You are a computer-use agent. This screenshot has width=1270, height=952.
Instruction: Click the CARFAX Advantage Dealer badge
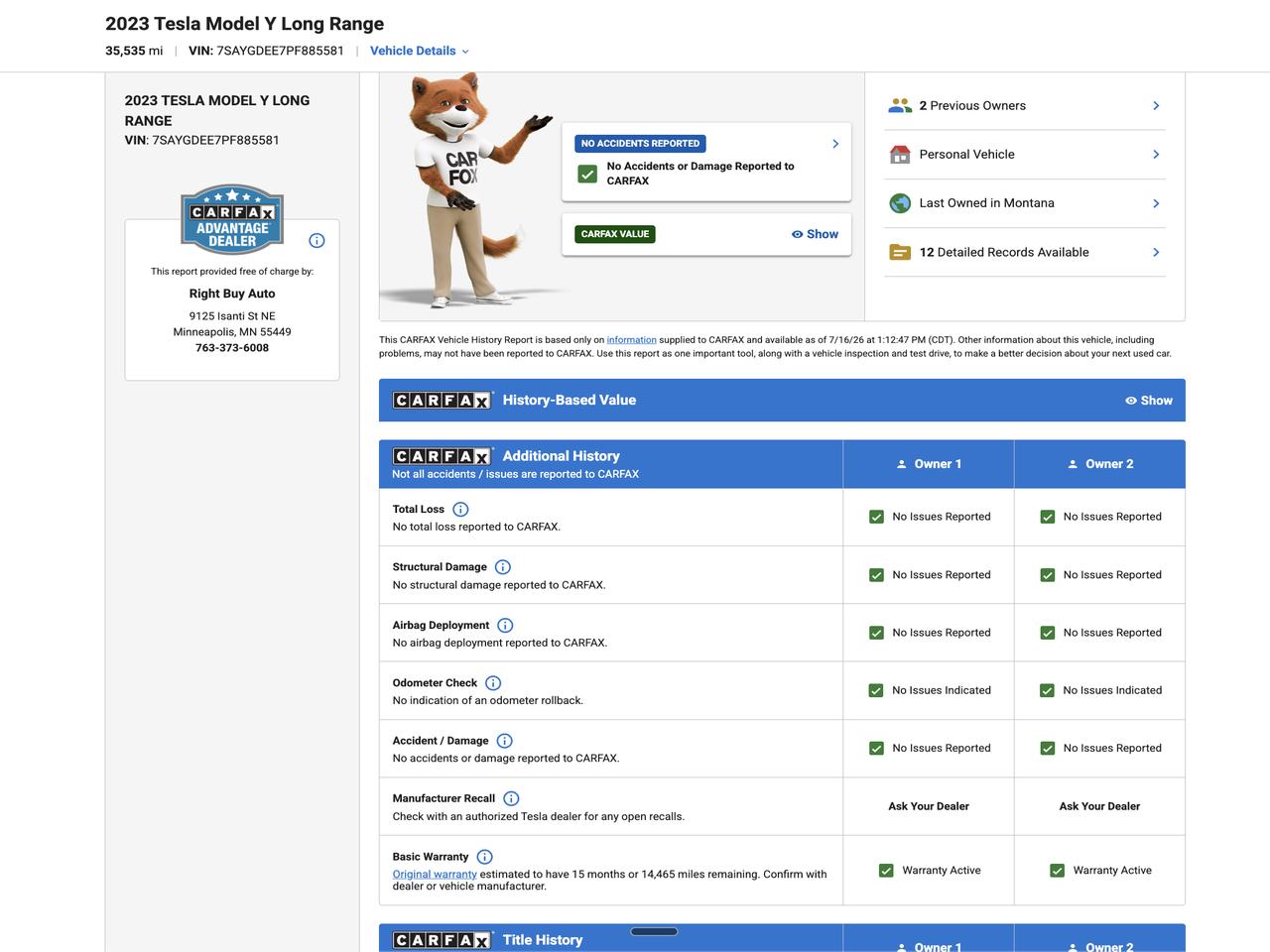point(232,219)
